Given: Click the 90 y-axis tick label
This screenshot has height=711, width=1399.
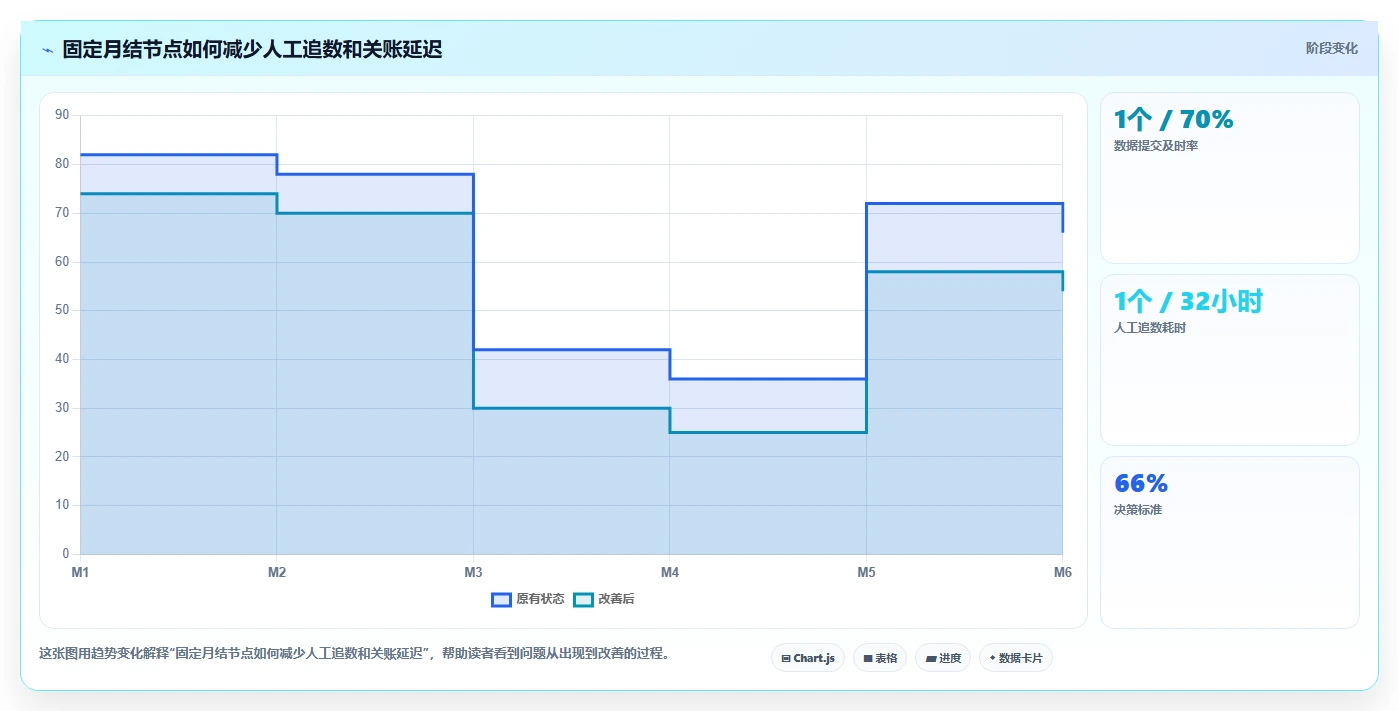Looking at the screenshot, I should (62, 115).
